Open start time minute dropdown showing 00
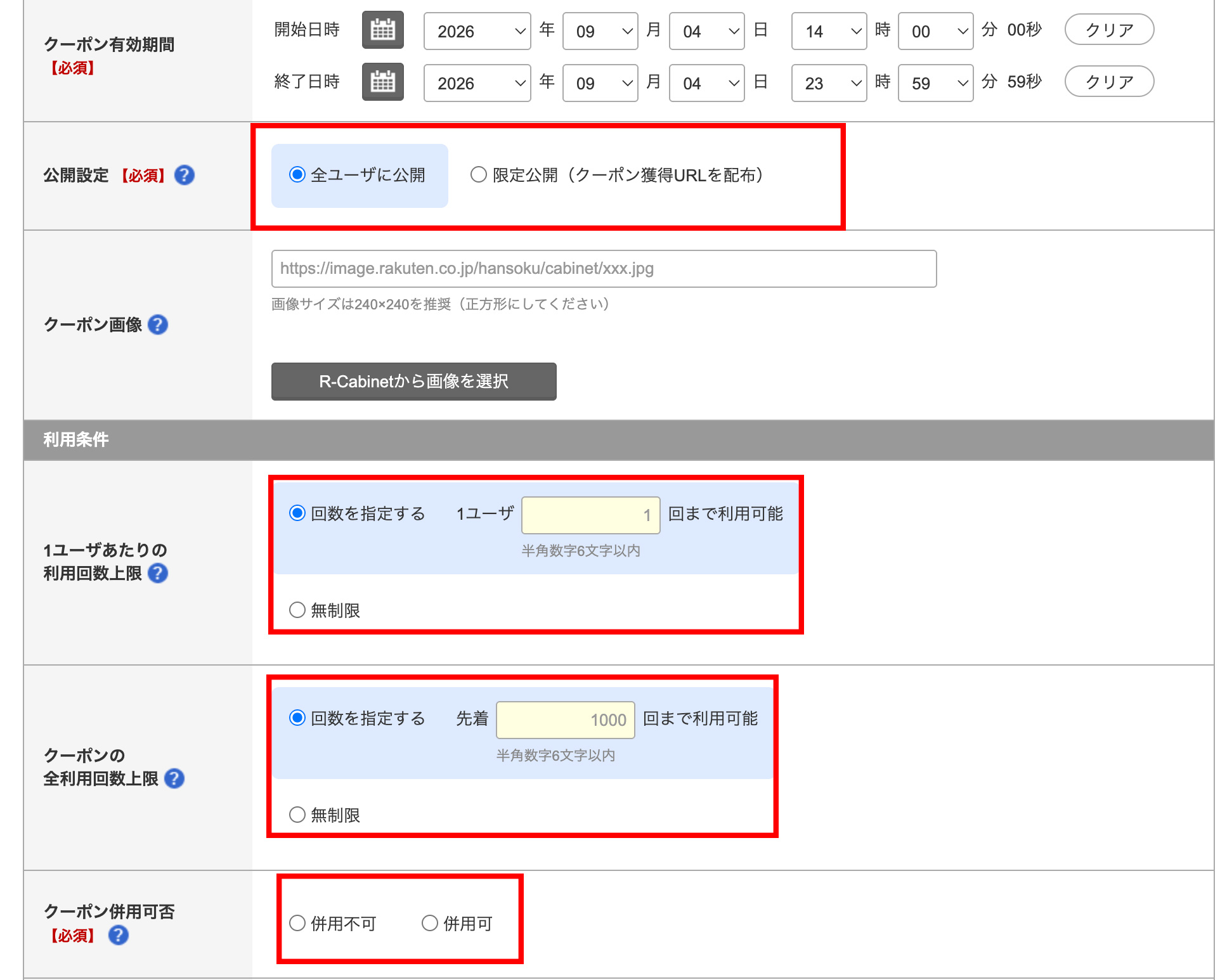 click(936, 31)
